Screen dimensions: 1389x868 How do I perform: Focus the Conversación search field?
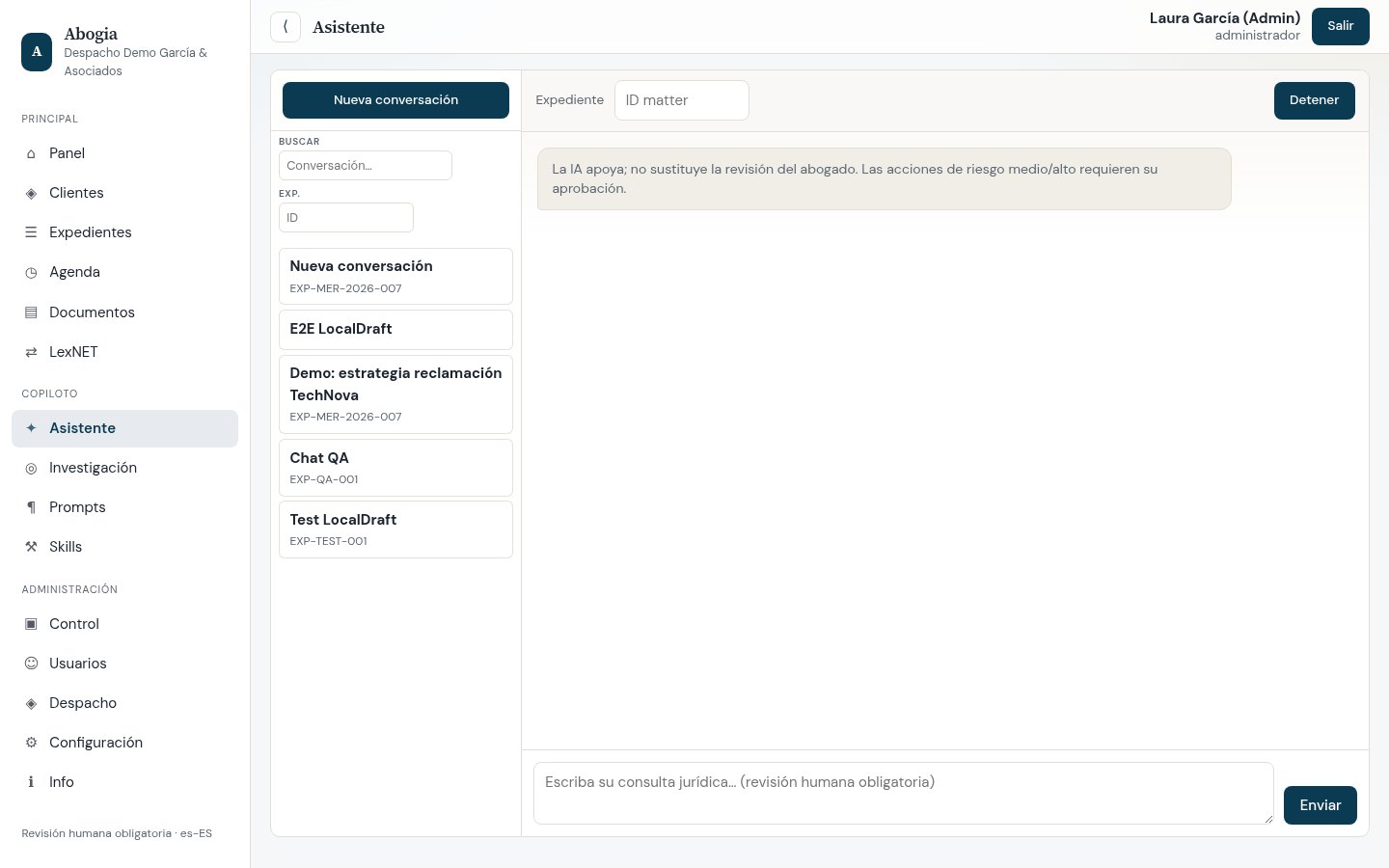click(366, 165)
